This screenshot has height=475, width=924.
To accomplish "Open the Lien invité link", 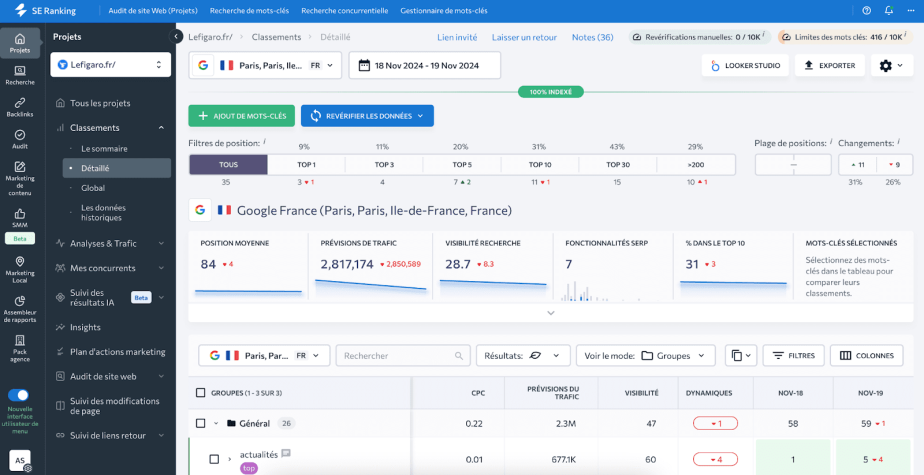I will click(457, 37).
